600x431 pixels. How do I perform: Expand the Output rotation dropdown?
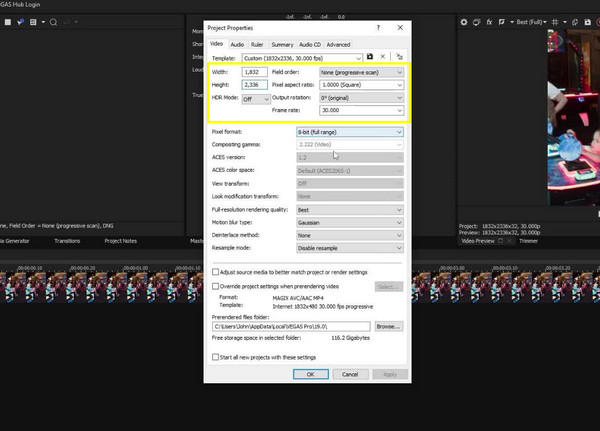click(399, 98)
